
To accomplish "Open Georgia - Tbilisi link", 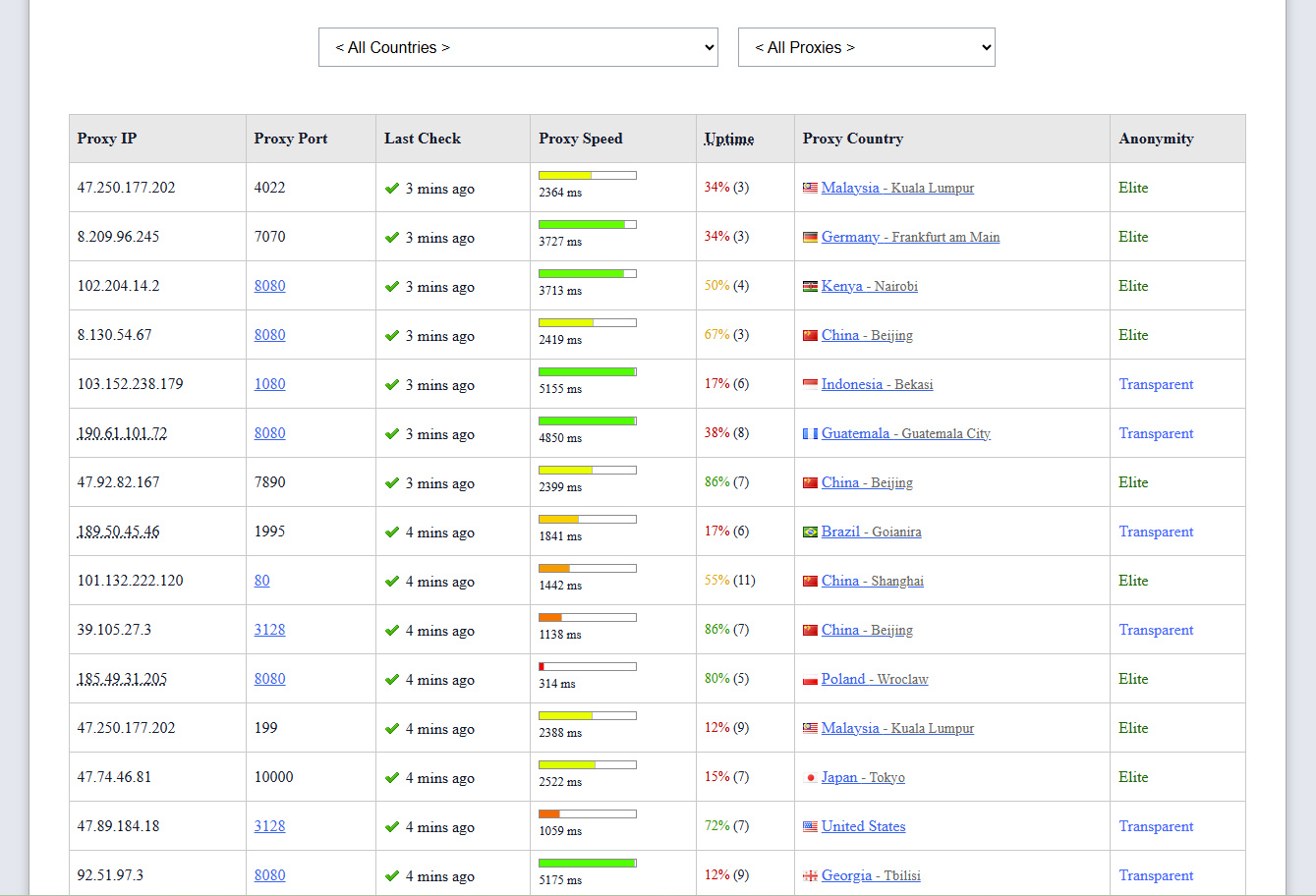I will tap(871, 875).
